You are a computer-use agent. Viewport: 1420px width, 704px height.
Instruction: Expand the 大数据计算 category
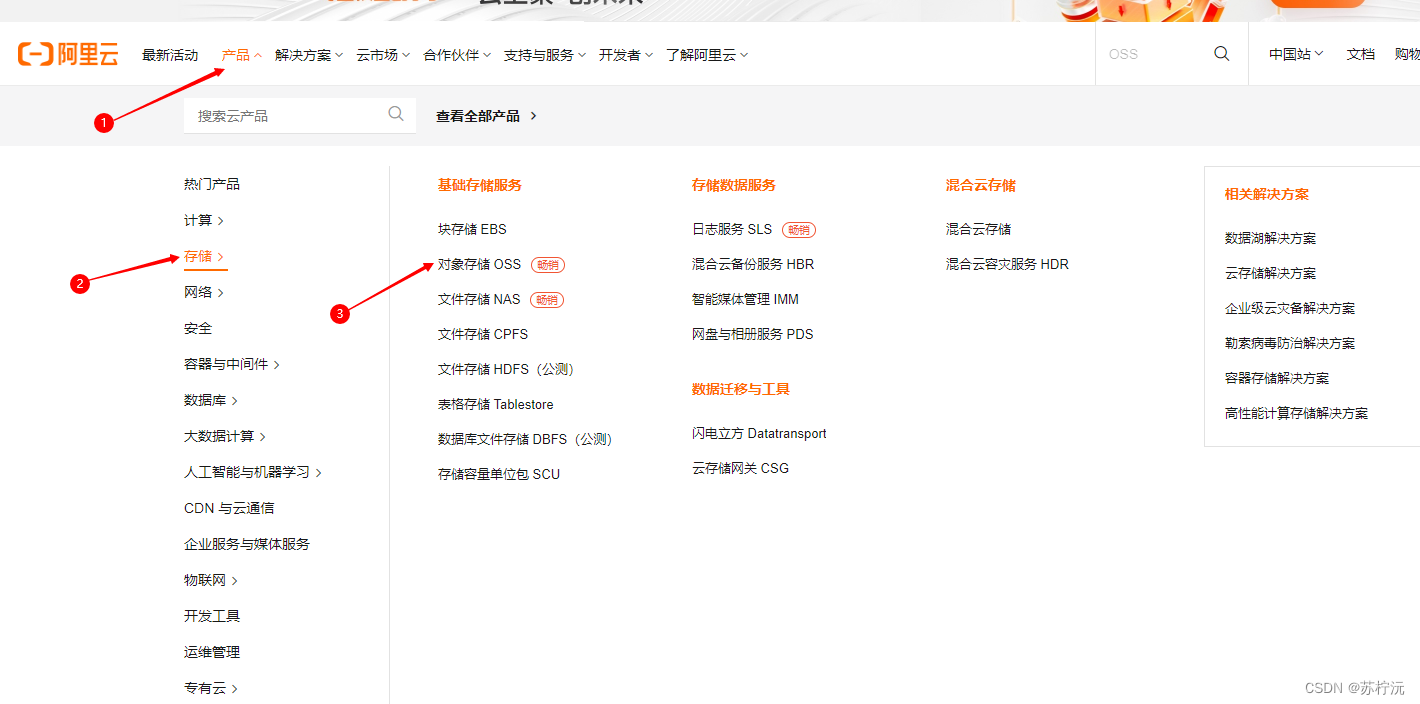[225, 436]
